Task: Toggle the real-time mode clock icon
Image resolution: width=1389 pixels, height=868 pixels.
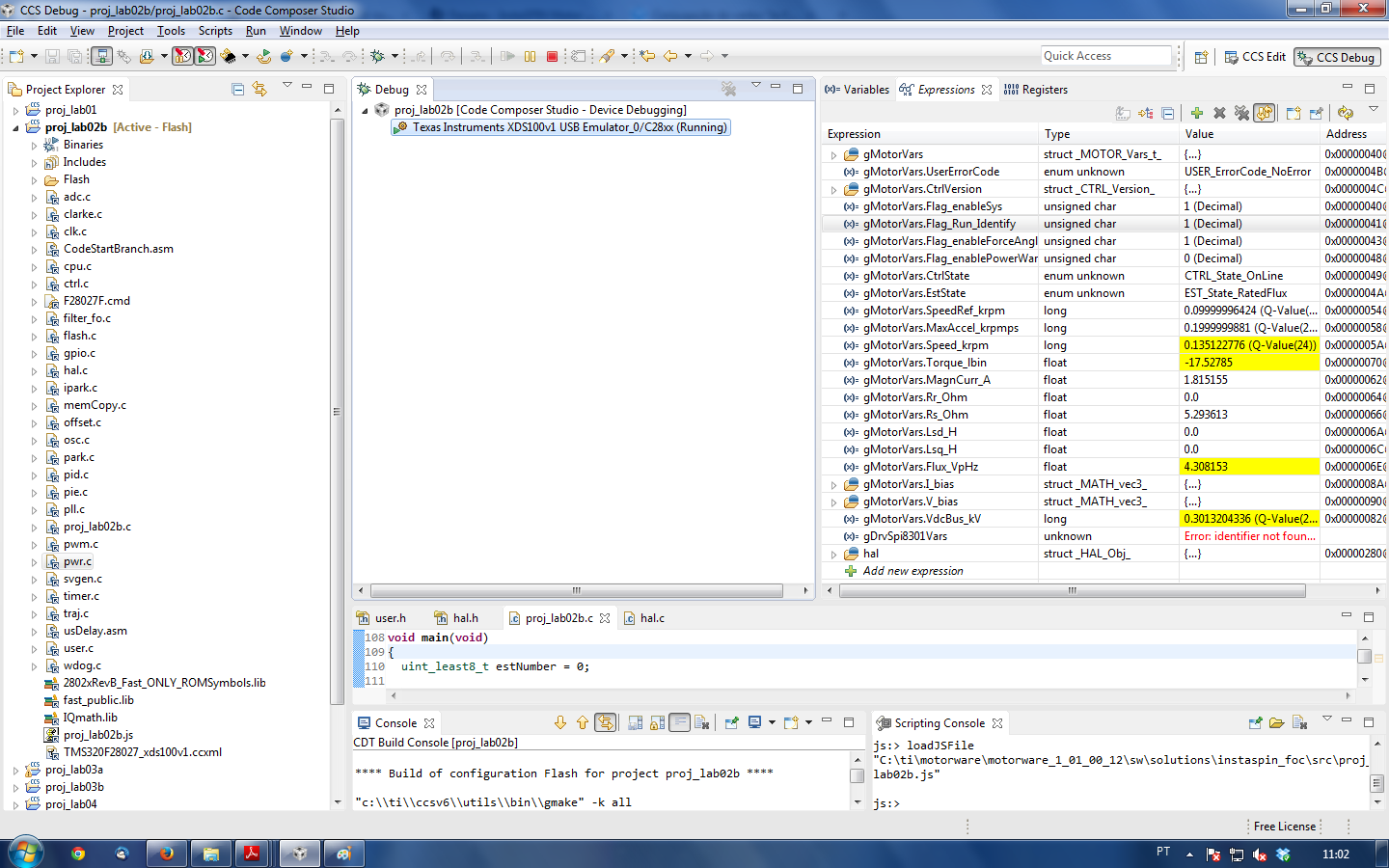Action: [182, 56]
